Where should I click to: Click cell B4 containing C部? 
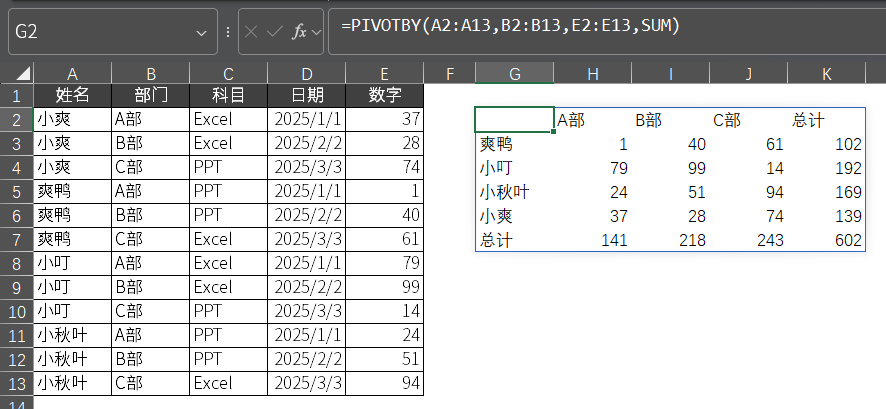pyautogui.click(x=151, y=167)
